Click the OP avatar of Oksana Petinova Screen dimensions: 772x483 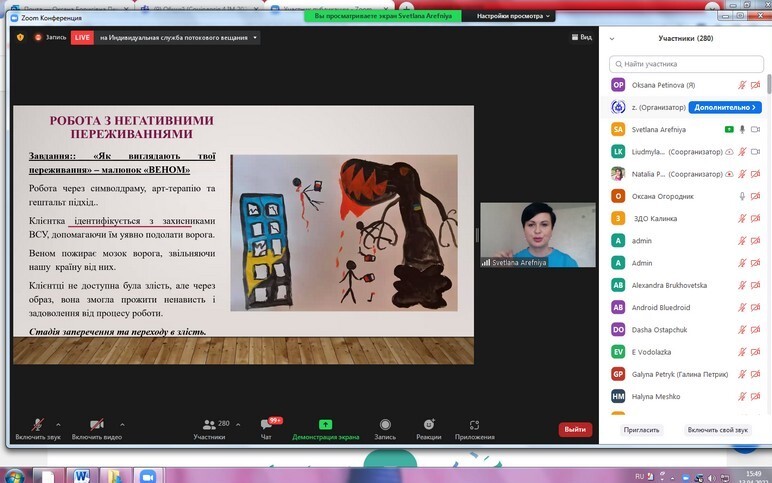pyautogui.click(x=618, y=85)
